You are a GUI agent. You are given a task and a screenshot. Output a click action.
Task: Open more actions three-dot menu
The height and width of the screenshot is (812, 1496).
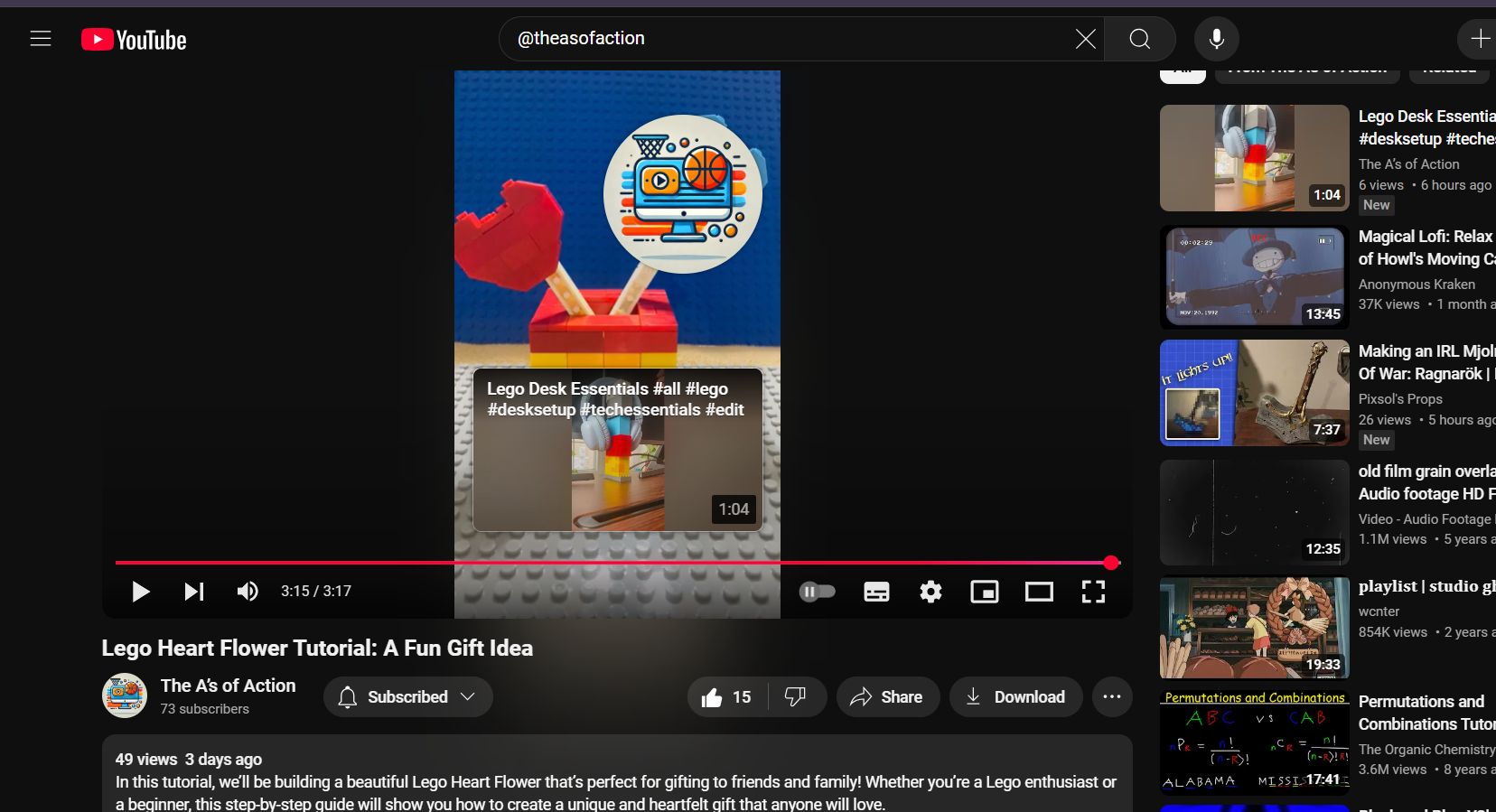point(1112,697)
